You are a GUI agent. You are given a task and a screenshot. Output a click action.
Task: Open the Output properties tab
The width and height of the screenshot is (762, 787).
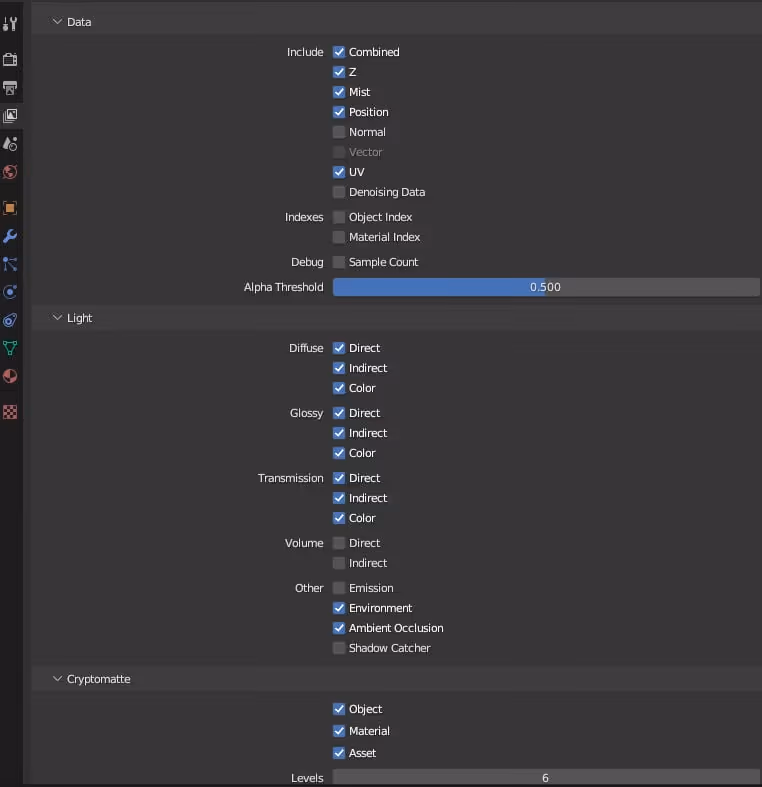pos(10,88)
